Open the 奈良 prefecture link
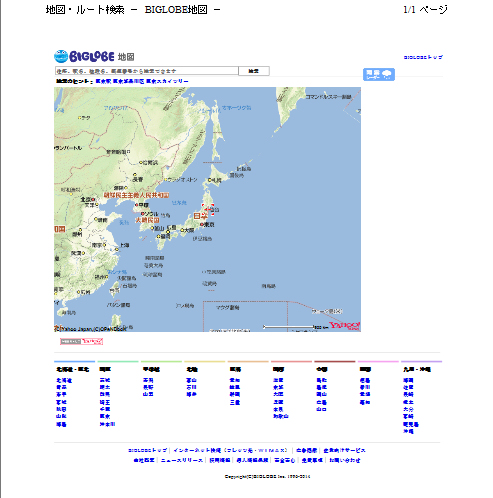The height and width of the screenshot is (498, 493). click(278, 409)
